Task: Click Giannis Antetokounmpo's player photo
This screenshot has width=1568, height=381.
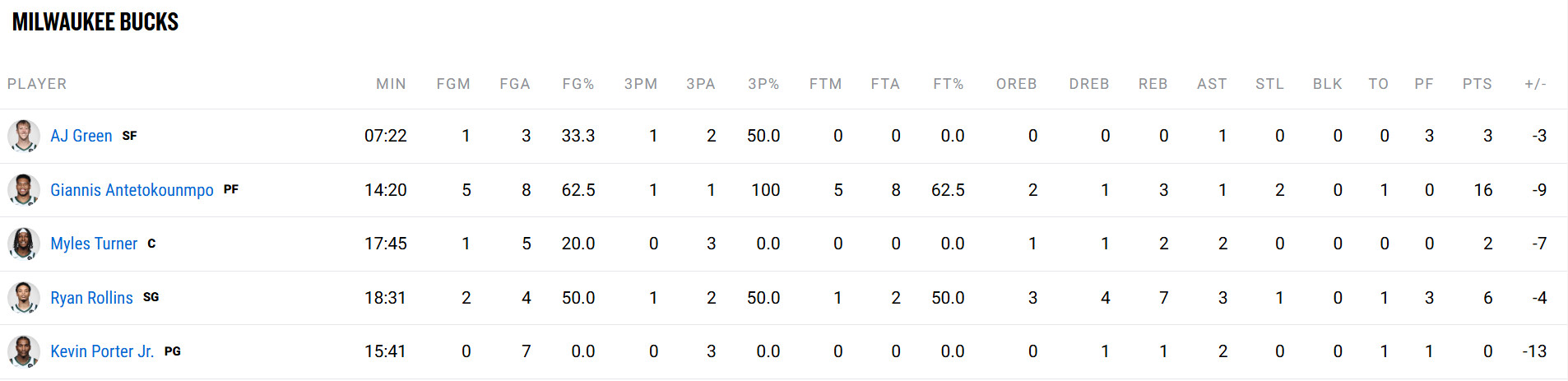Action: coord(24,190)
